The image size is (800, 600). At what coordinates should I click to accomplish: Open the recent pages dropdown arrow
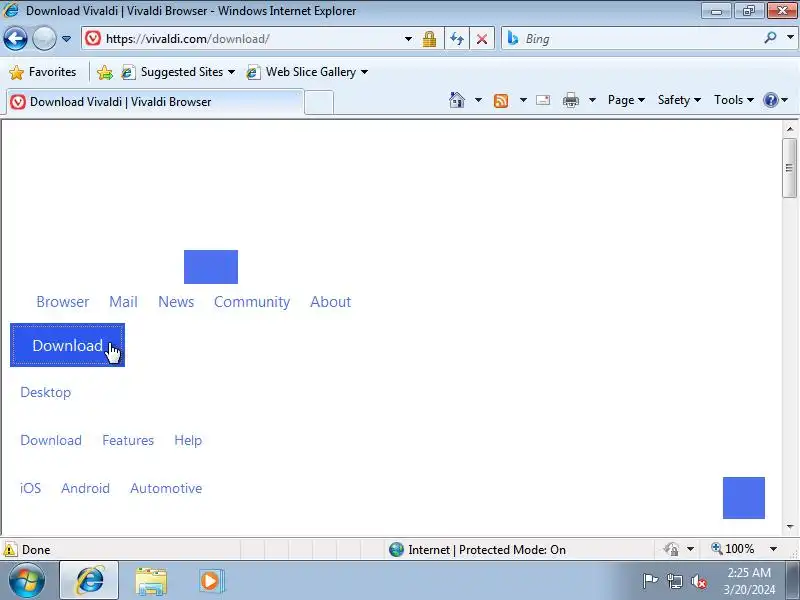(x=66, y=39)
